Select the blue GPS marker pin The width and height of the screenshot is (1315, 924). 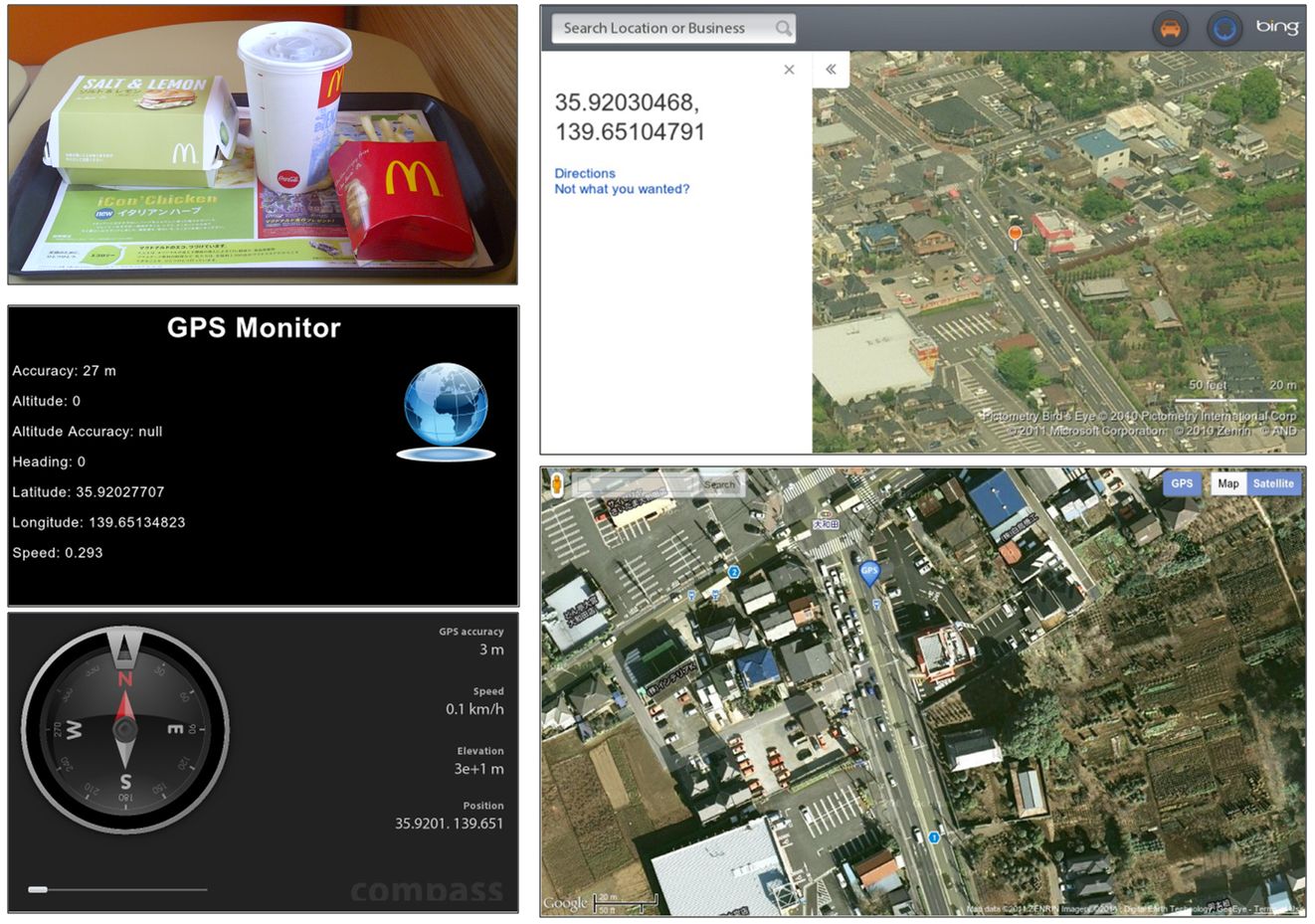(869, 574)
